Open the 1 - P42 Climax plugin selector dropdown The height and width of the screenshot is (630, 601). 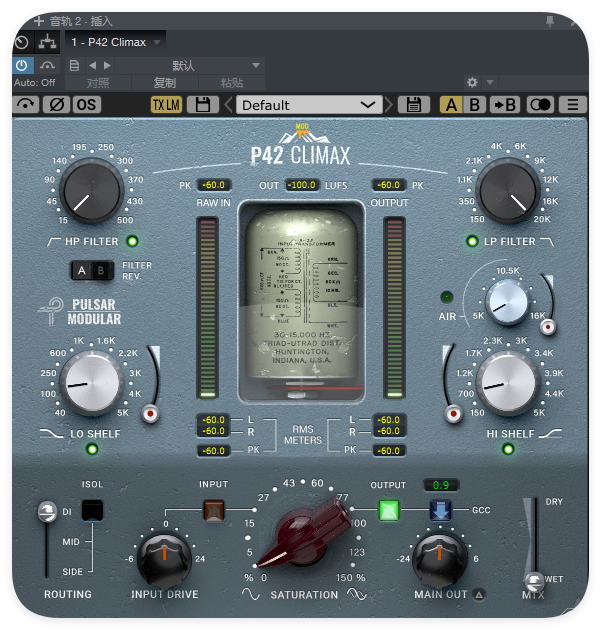coord(115,42)
